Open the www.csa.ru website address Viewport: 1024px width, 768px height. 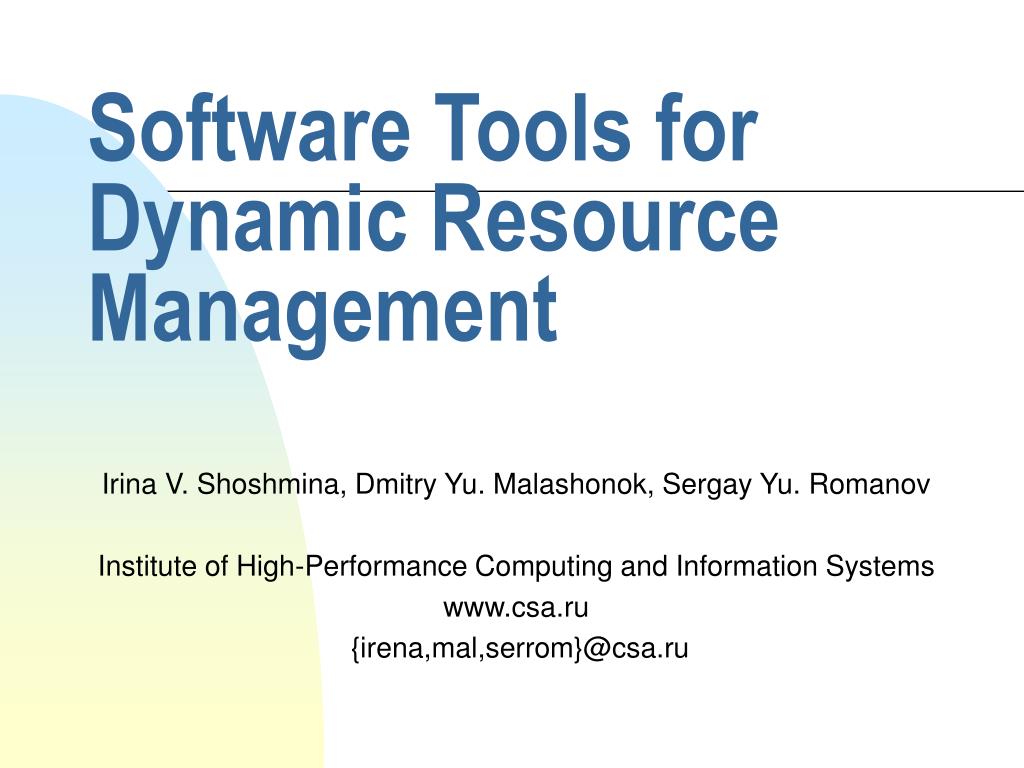point(516,608)
